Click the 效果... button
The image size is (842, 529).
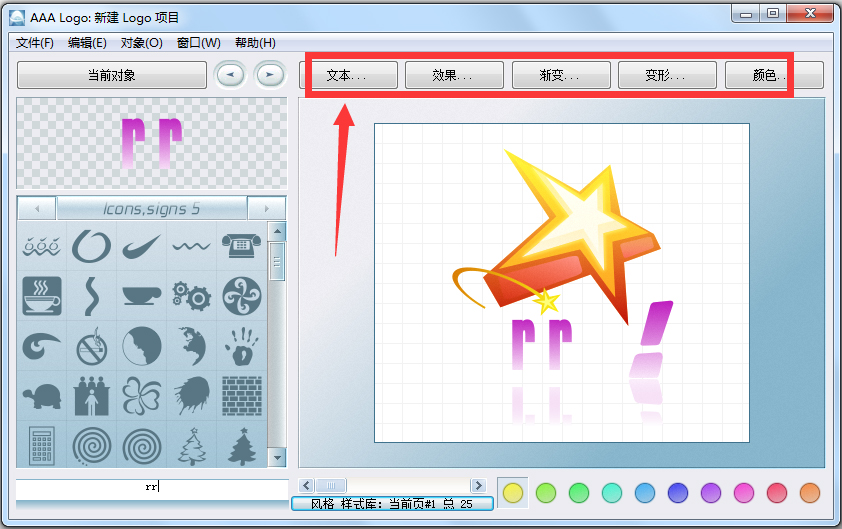pos(453,75)
